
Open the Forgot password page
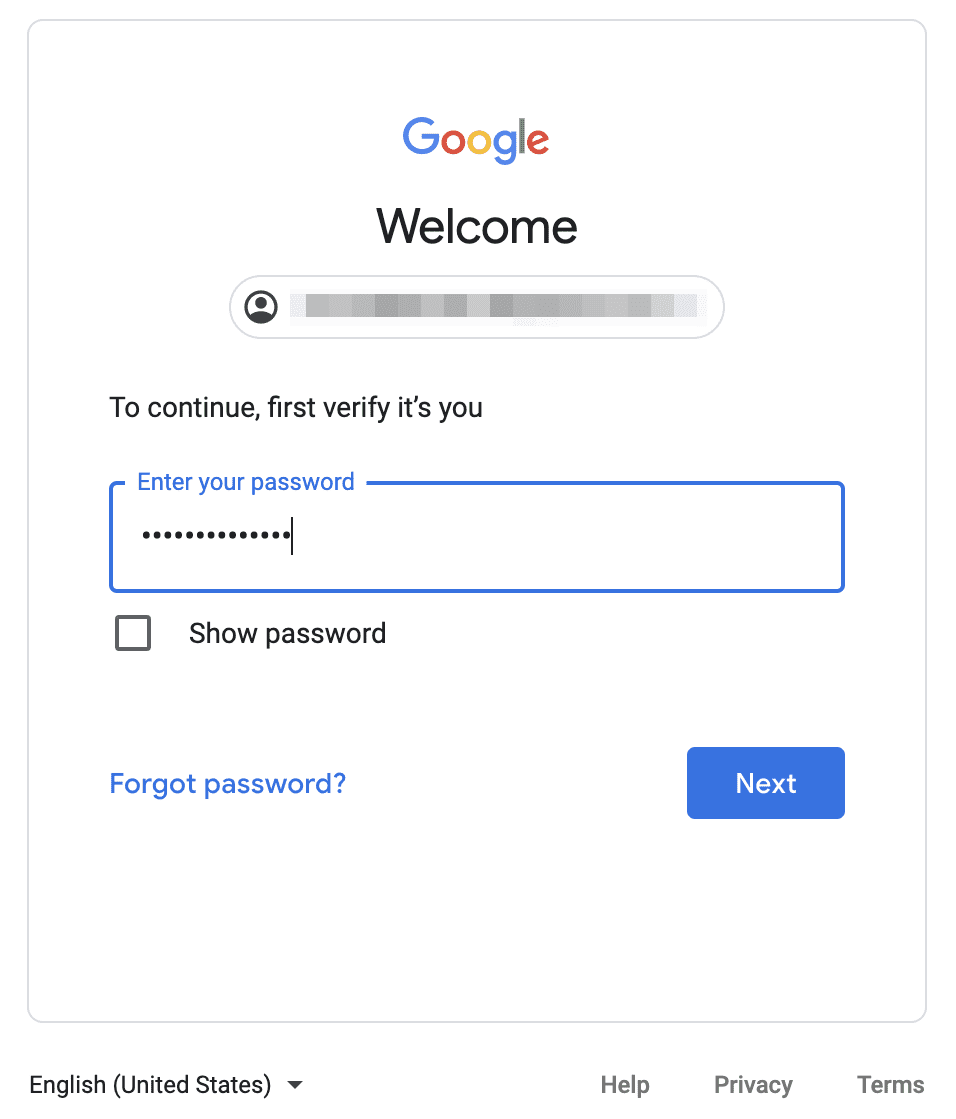227,783
